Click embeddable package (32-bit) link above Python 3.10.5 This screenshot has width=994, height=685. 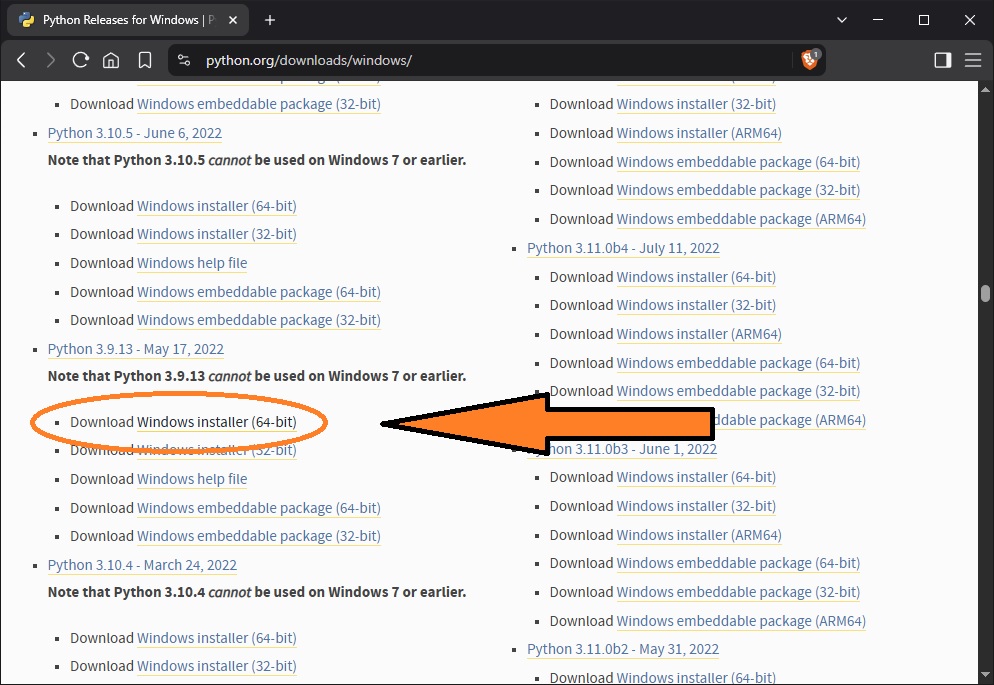(259, 104)
